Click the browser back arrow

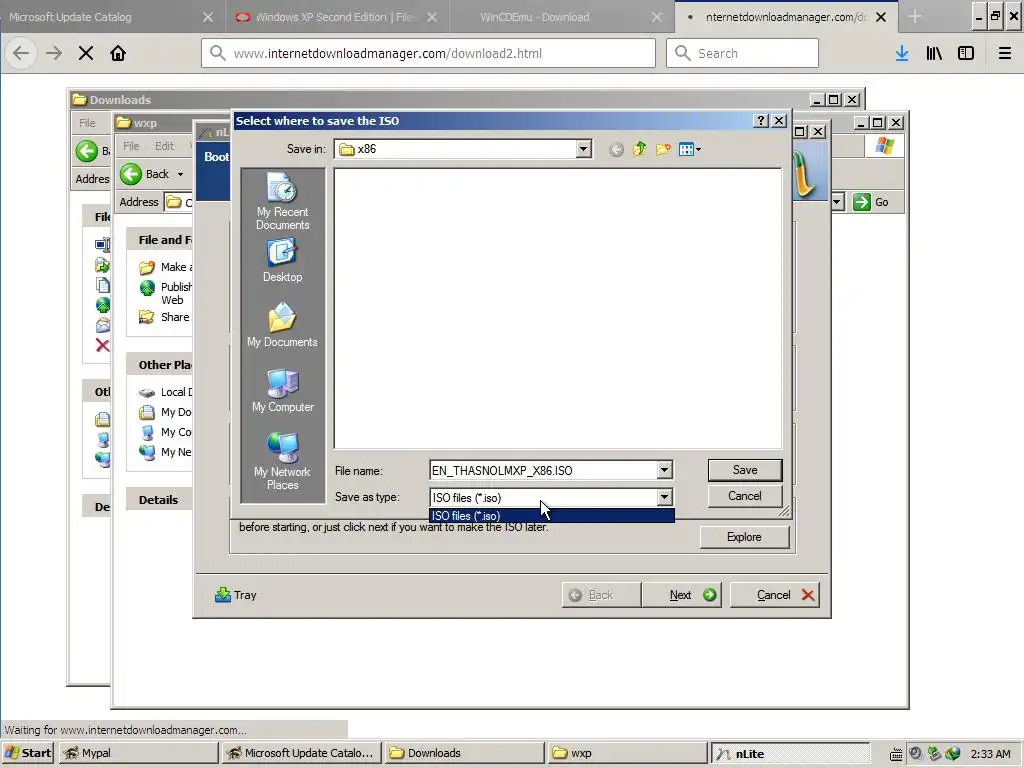21,53
